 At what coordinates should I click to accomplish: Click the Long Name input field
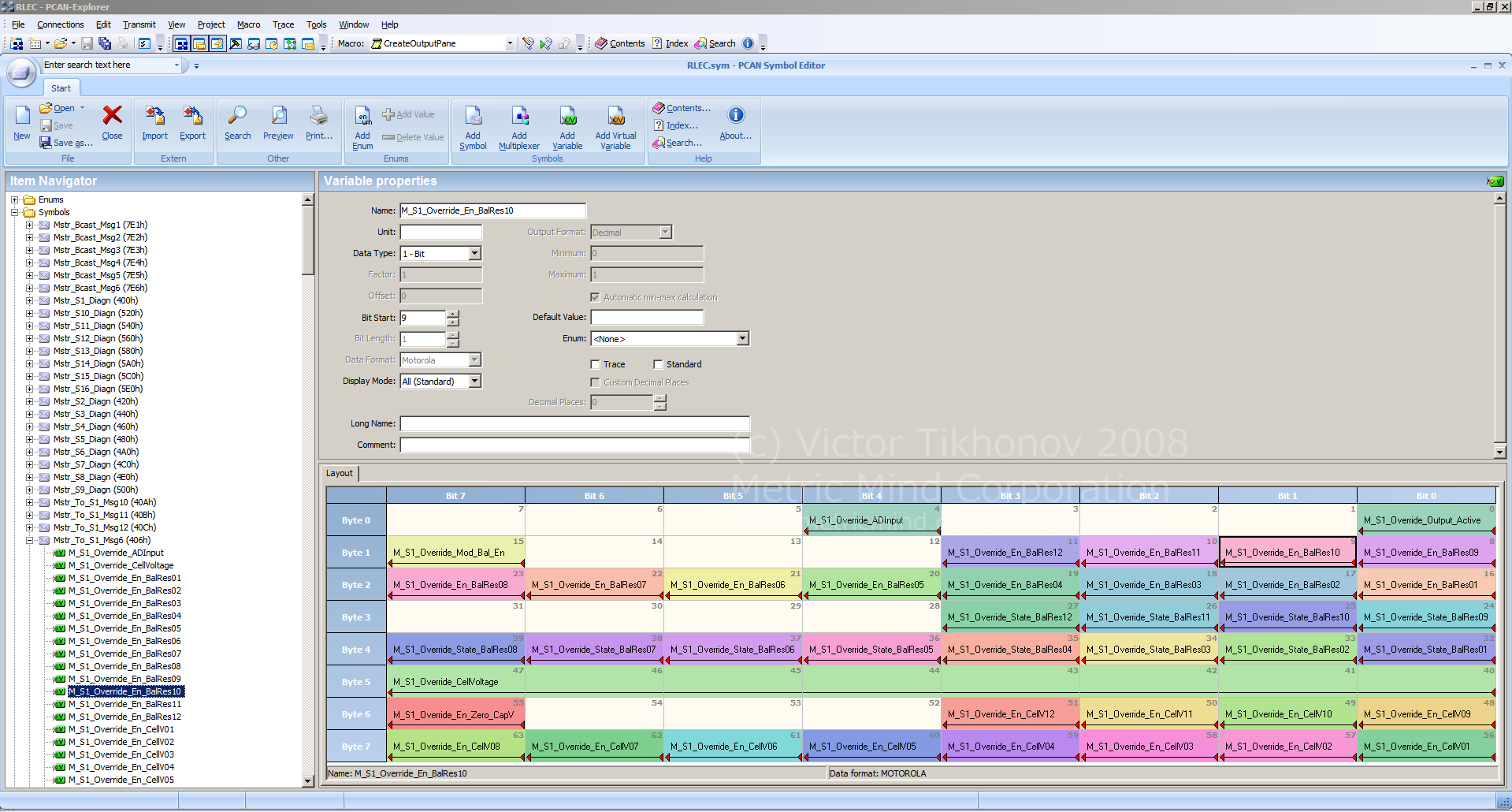coord(574,424)
